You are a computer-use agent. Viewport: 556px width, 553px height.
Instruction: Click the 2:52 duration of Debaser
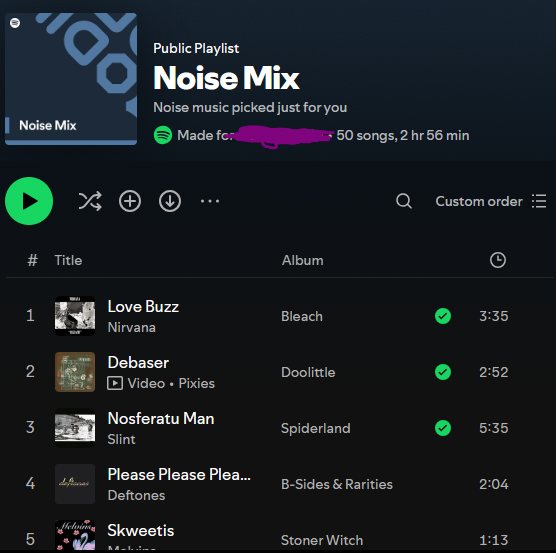pyautogui.click(x=494, y=372)
